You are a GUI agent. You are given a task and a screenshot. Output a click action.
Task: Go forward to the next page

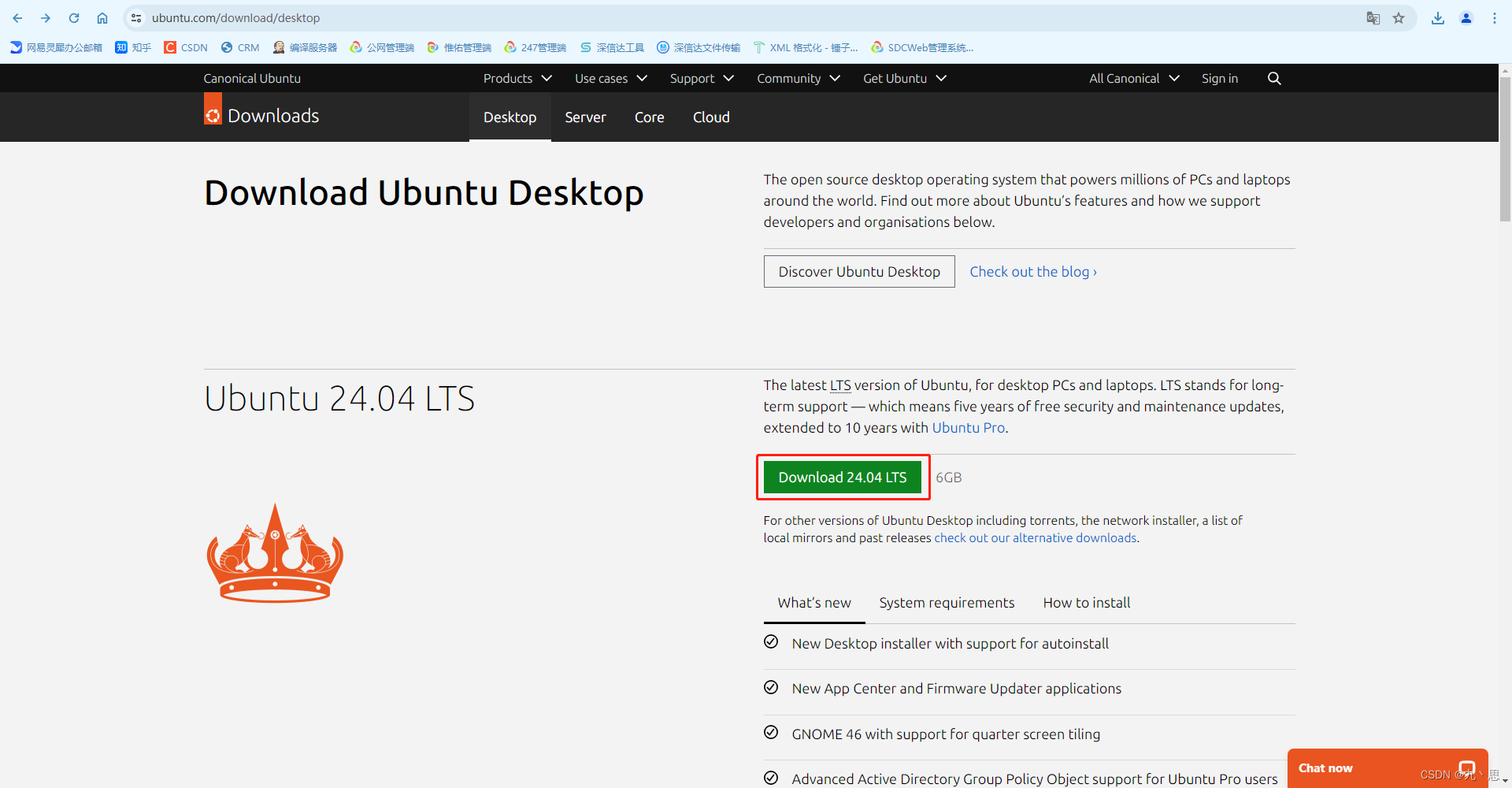coord(46,18)
